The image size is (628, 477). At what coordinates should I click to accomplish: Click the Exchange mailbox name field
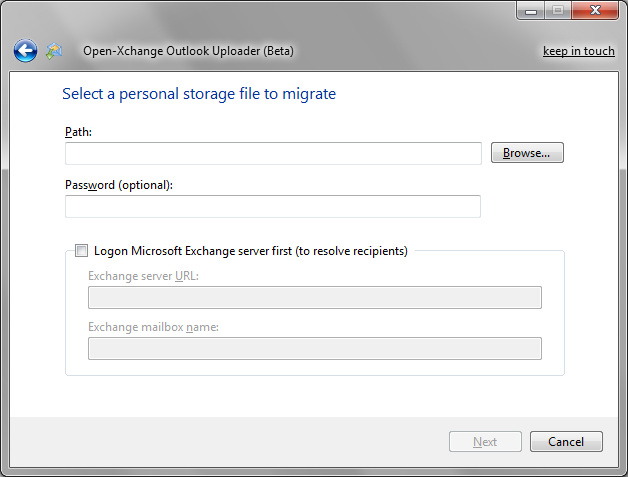[315, 348]
